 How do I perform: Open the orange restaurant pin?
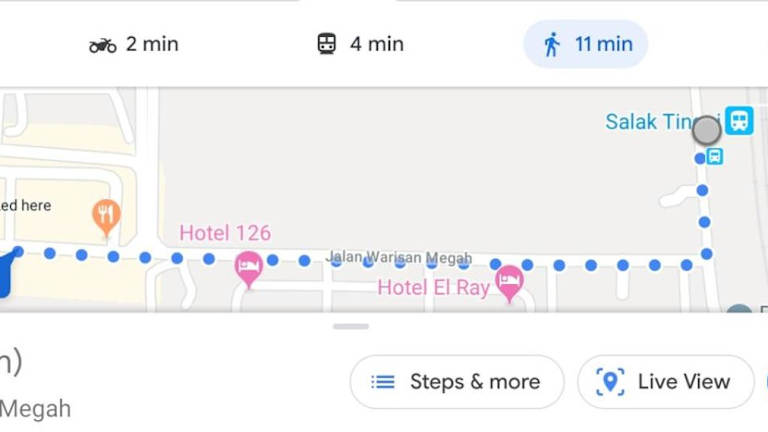click(106, 214)
